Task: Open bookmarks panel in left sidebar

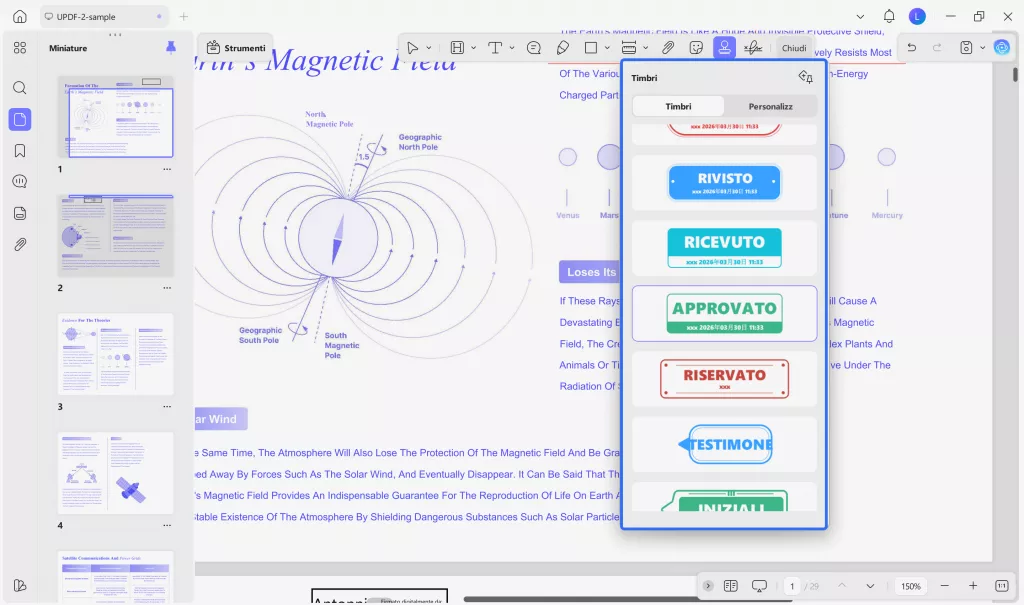Action: 20,151
